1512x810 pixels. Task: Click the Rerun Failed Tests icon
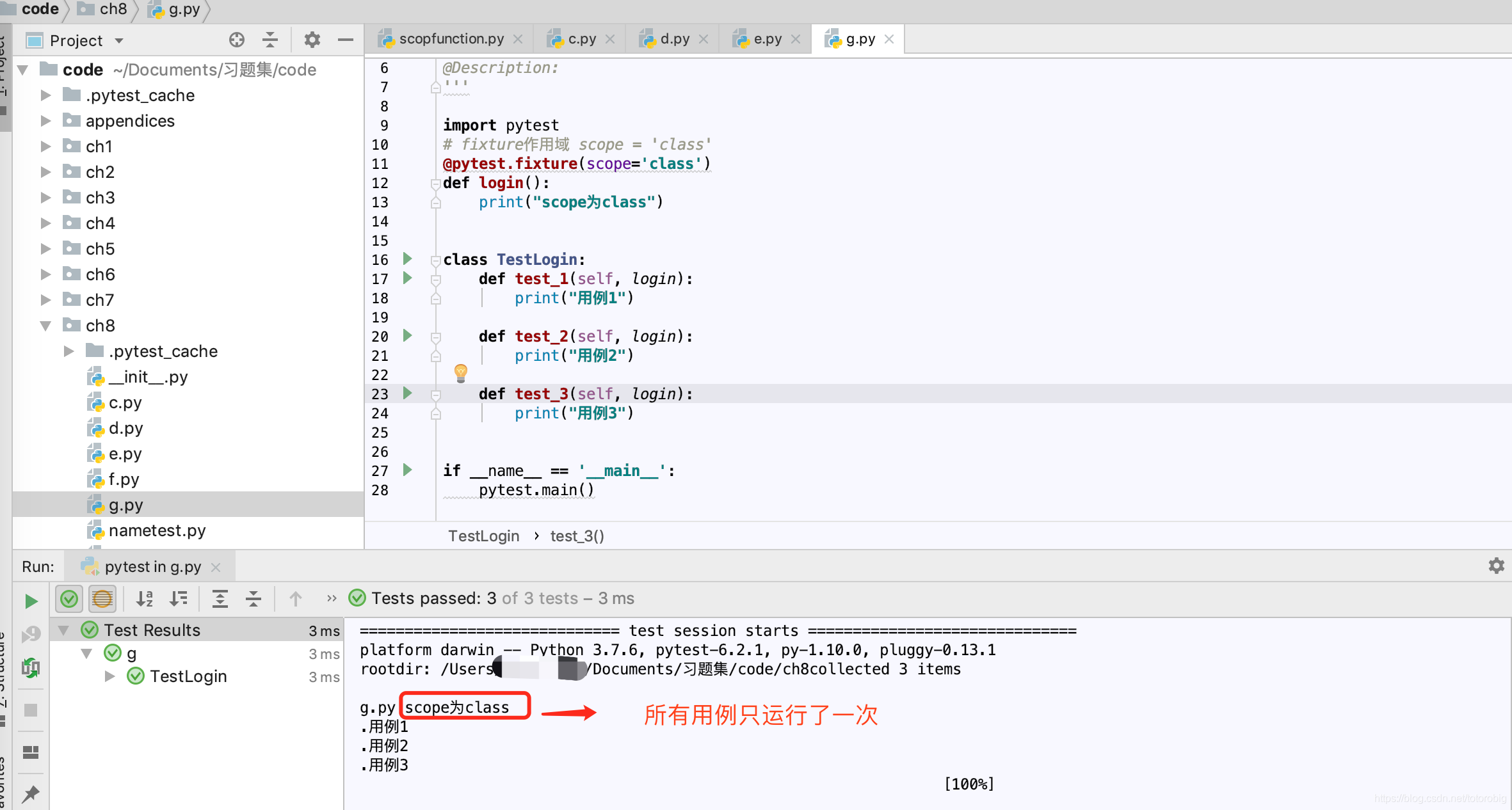(x=31, y=634)
